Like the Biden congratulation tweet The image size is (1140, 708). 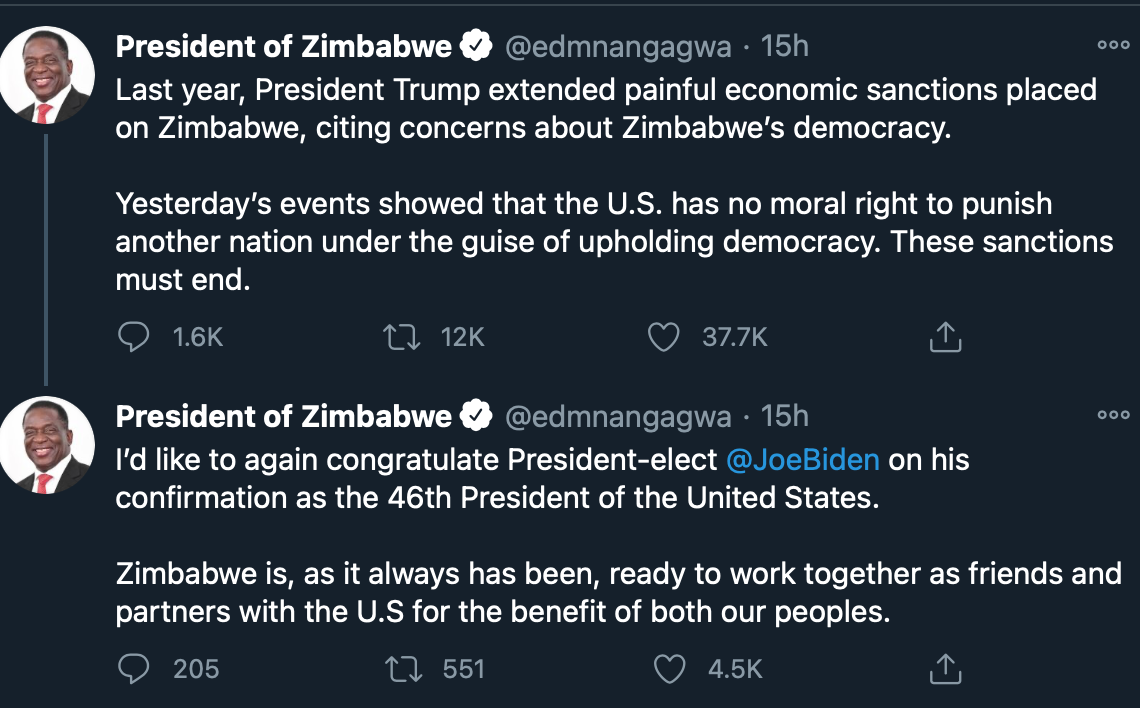[669, 669]
